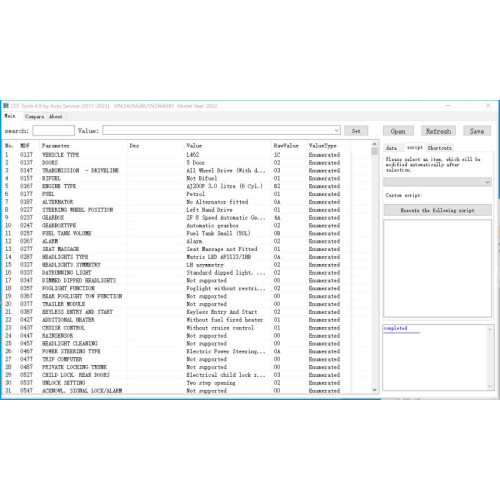Select the CRUISE CONTROL row
The width and height of the screenshot is (500, 500).
(x=187, y=328)
